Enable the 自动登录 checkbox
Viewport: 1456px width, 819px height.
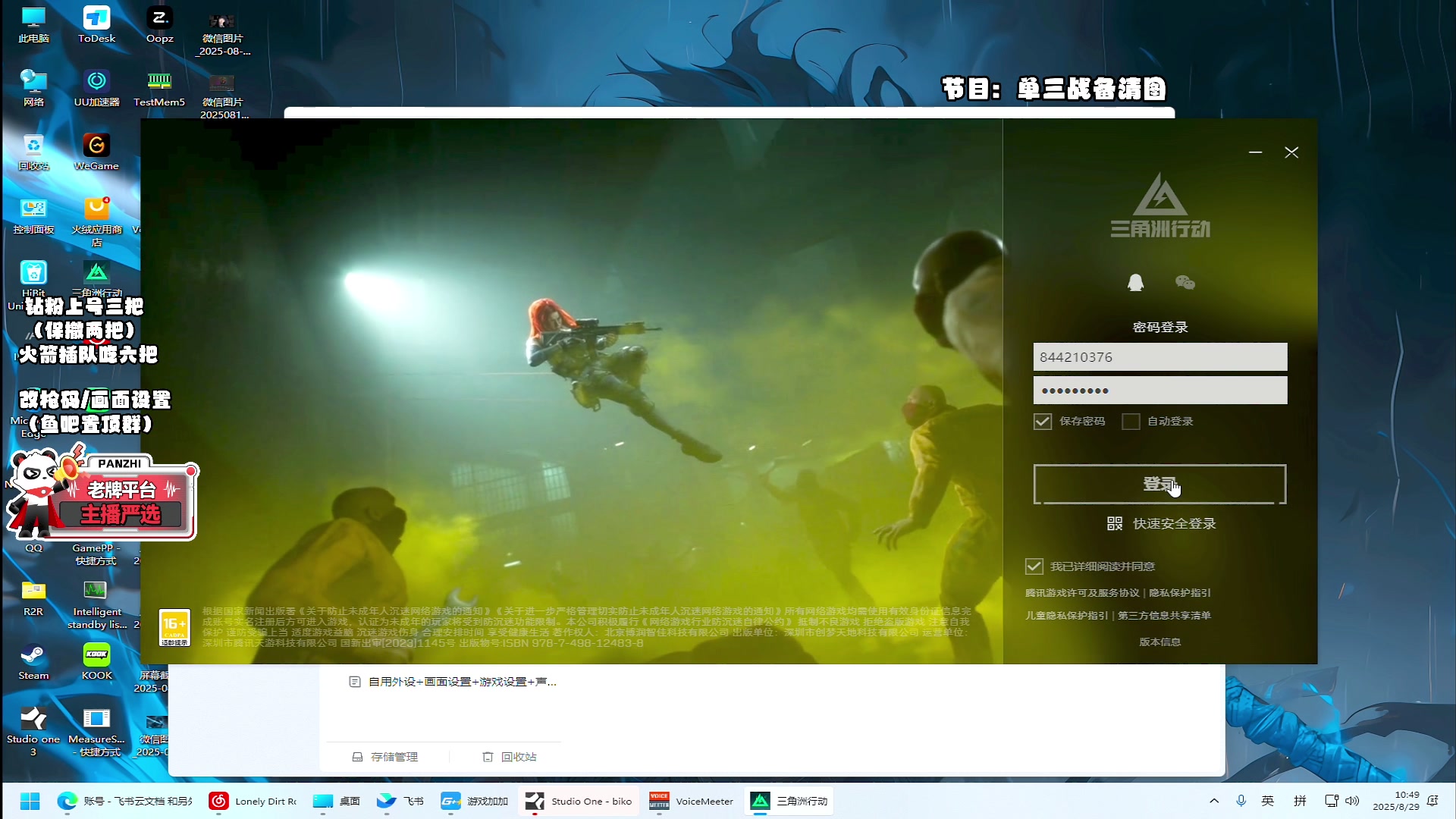(x=1131, y=422)
